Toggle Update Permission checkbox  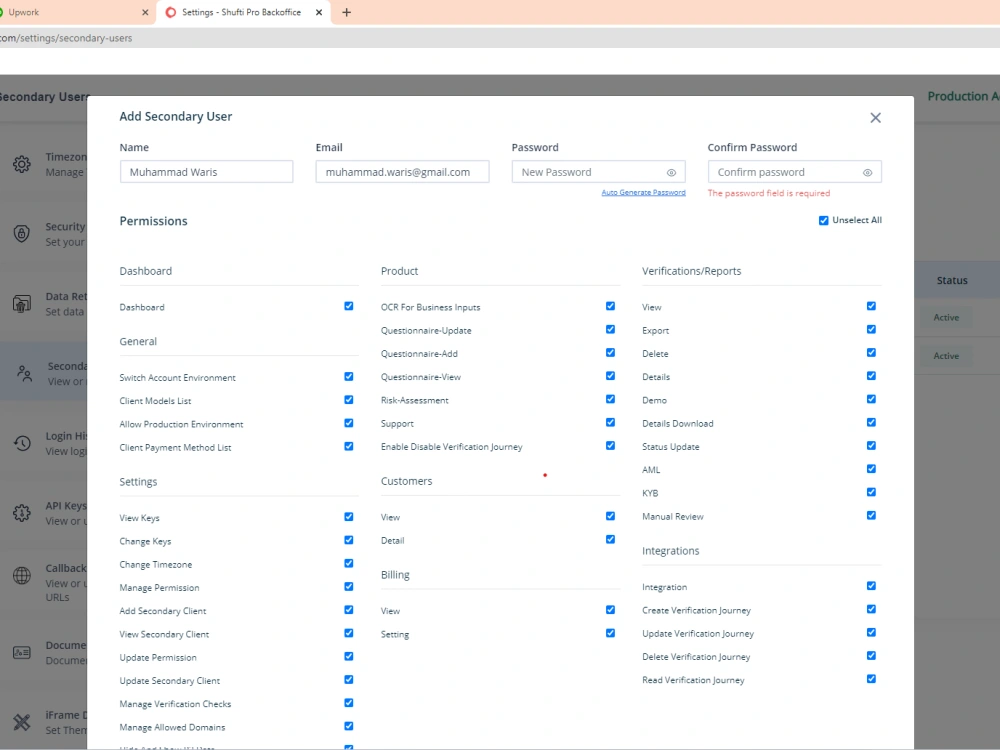click(349, 656)
